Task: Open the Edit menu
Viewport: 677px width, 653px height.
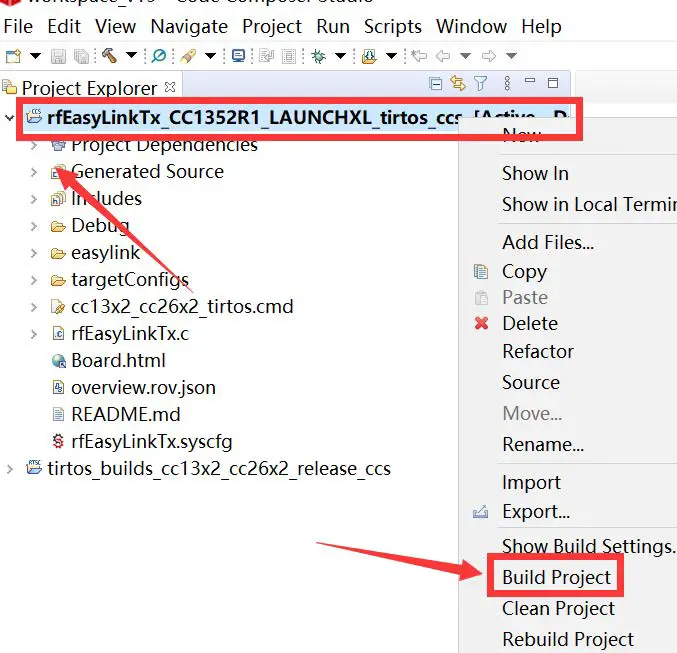Action: click(64, 27)
